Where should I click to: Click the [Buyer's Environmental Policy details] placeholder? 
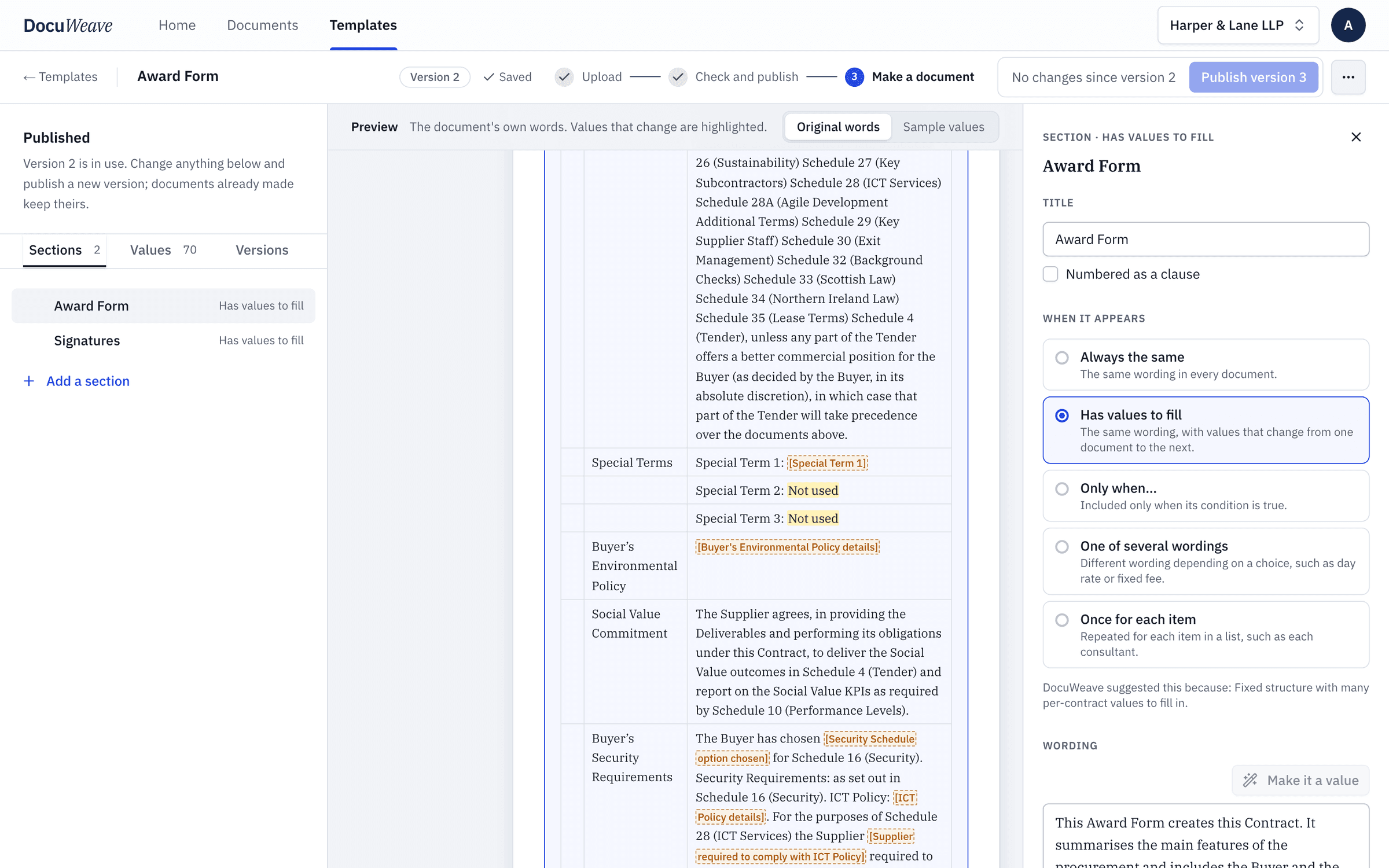[787, 547]
